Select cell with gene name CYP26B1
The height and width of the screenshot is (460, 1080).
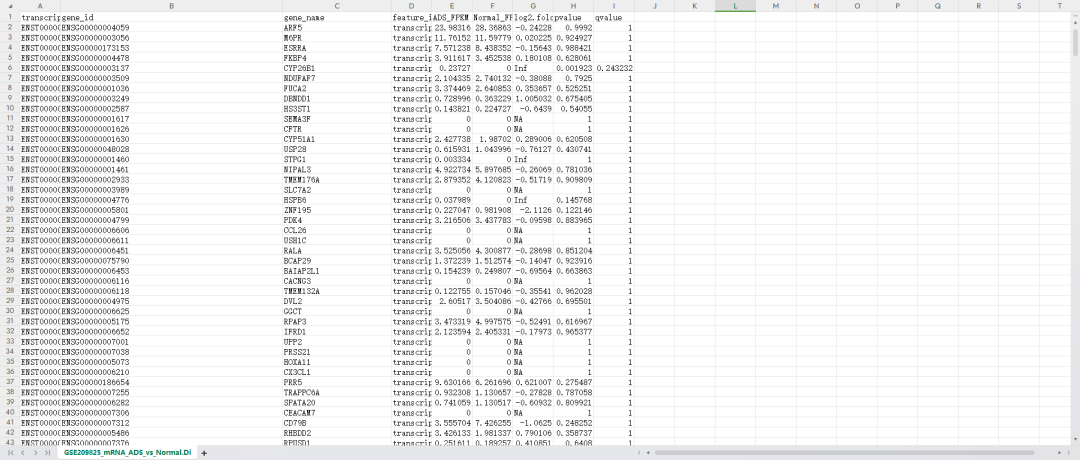[336, 68]
